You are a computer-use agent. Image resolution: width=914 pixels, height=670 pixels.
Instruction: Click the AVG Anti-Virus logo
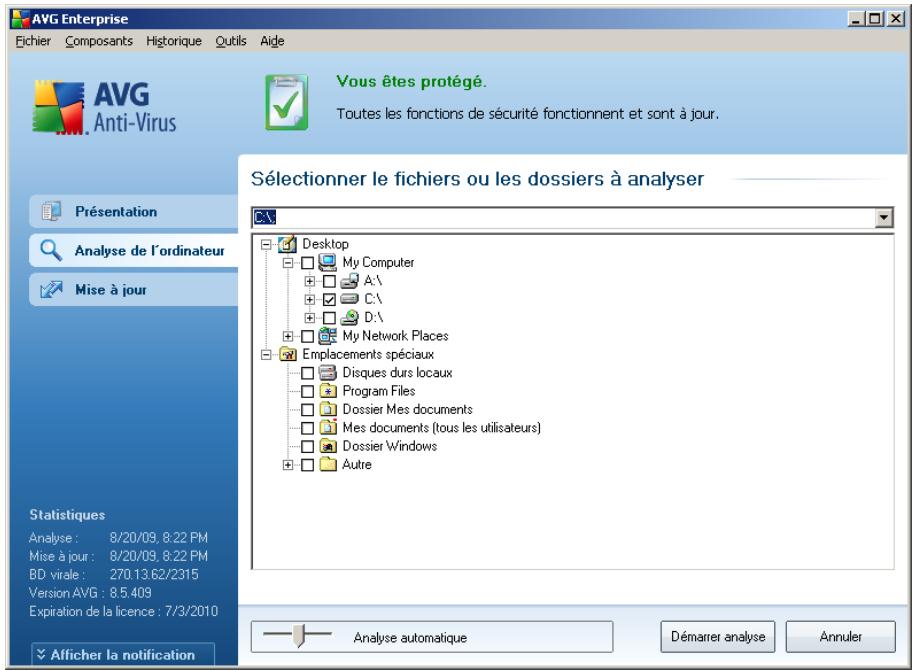pyautogui.click(x=104, y=108)
